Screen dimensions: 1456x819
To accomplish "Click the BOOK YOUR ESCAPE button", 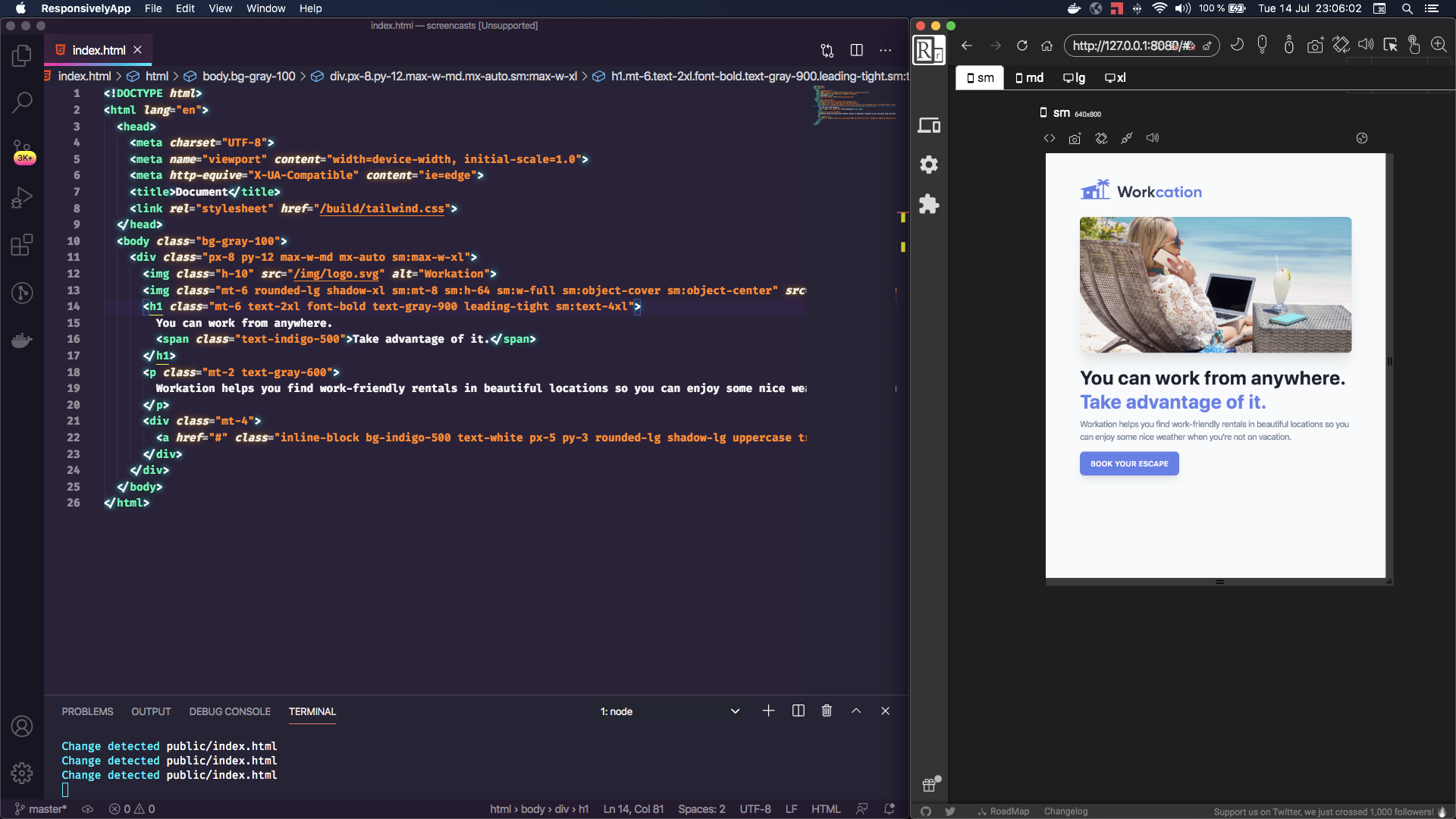I will coord(1129,463).
